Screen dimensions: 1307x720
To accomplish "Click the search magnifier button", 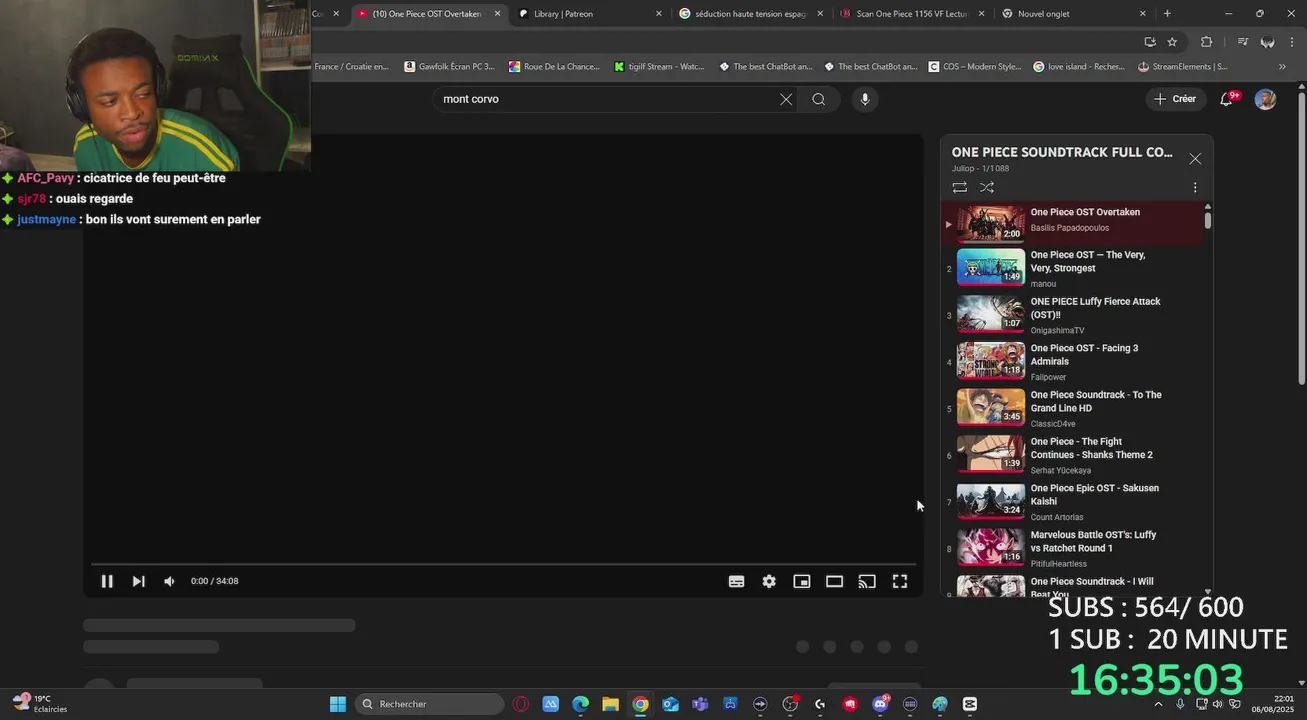I will point(819,99).
